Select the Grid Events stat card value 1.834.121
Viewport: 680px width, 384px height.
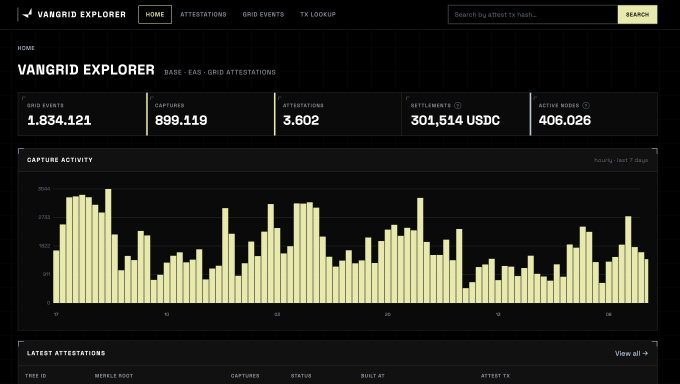[x=59, y=120]
